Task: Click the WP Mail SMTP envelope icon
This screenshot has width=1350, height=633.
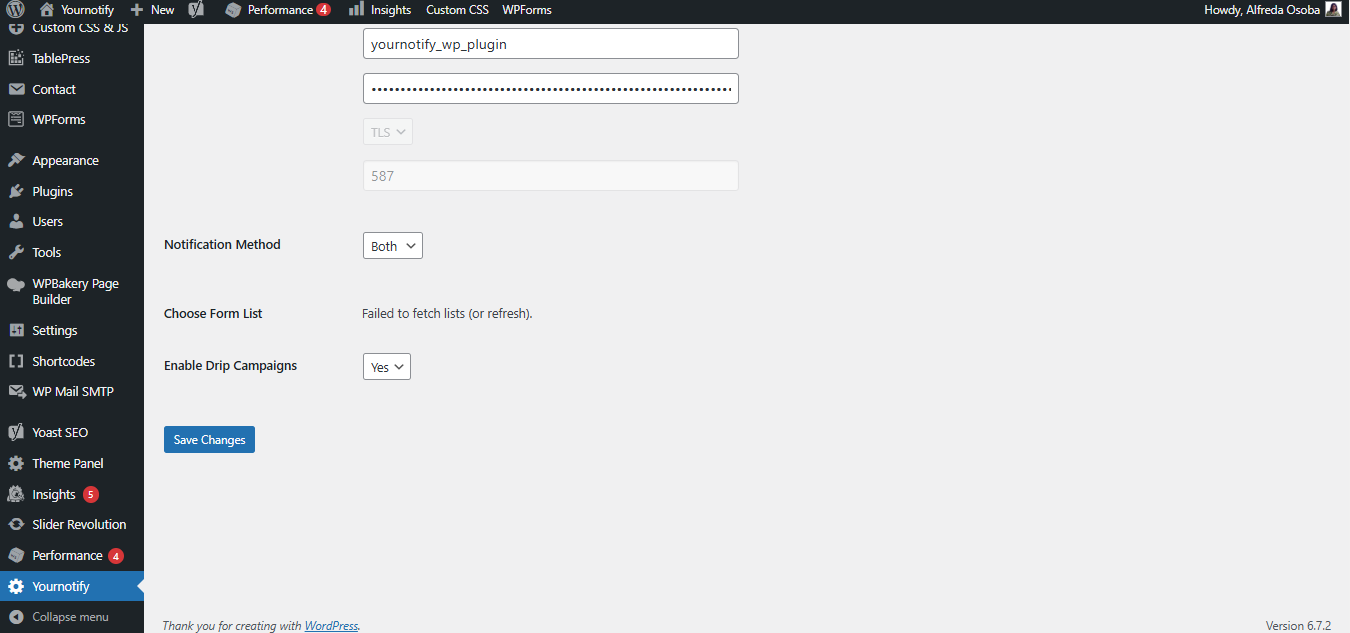Action: [x=16, y=391]
